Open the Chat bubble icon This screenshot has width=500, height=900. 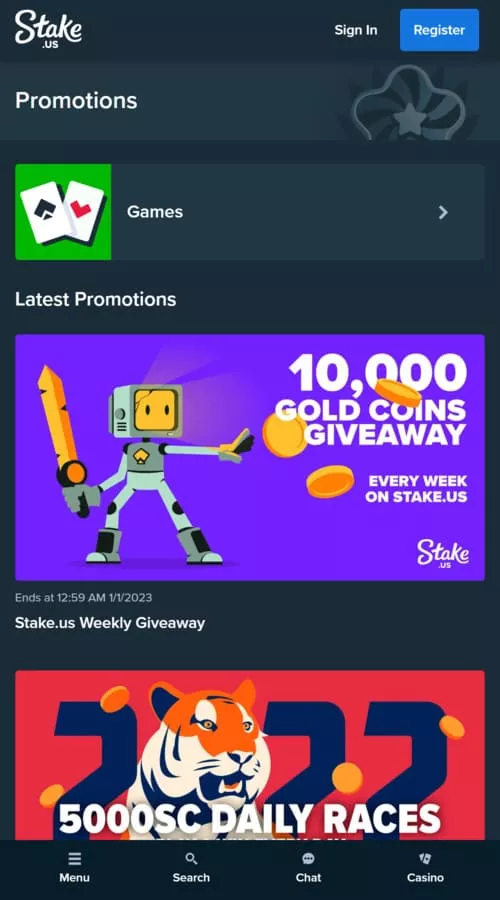308,859
